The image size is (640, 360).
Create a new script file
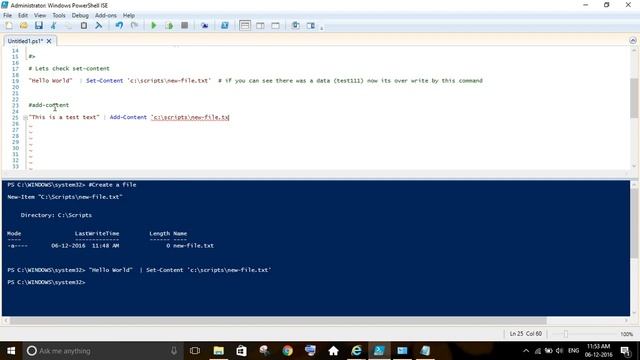[x=9, y=26]
